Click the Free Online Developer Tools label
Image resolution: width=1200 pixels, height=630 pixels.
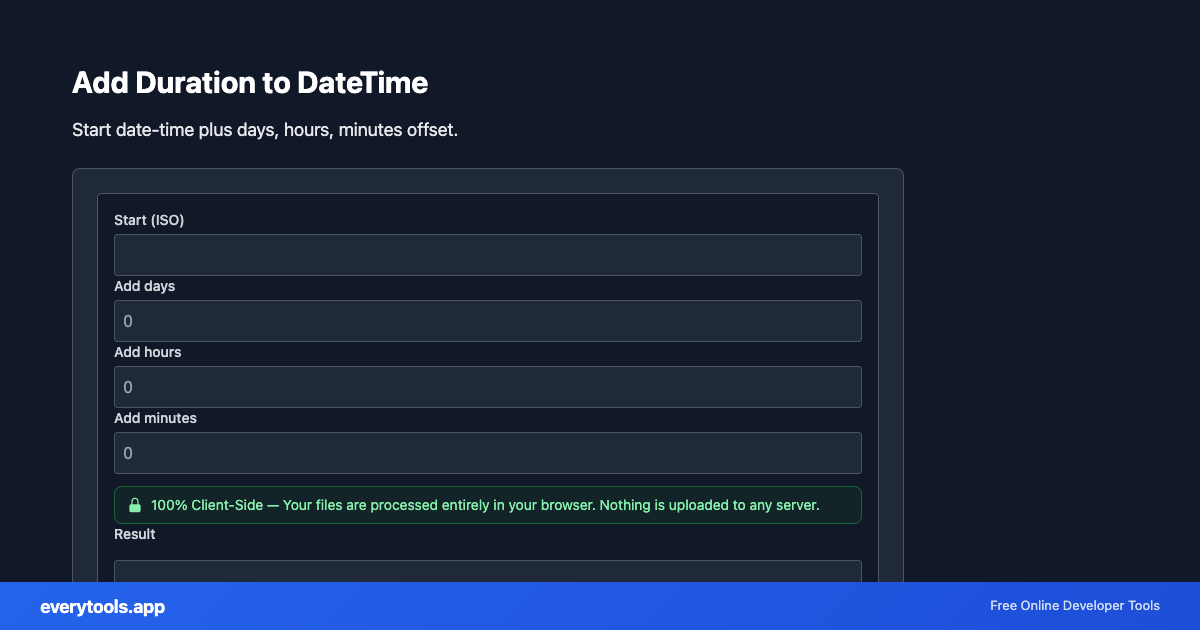click(1075, 606)
